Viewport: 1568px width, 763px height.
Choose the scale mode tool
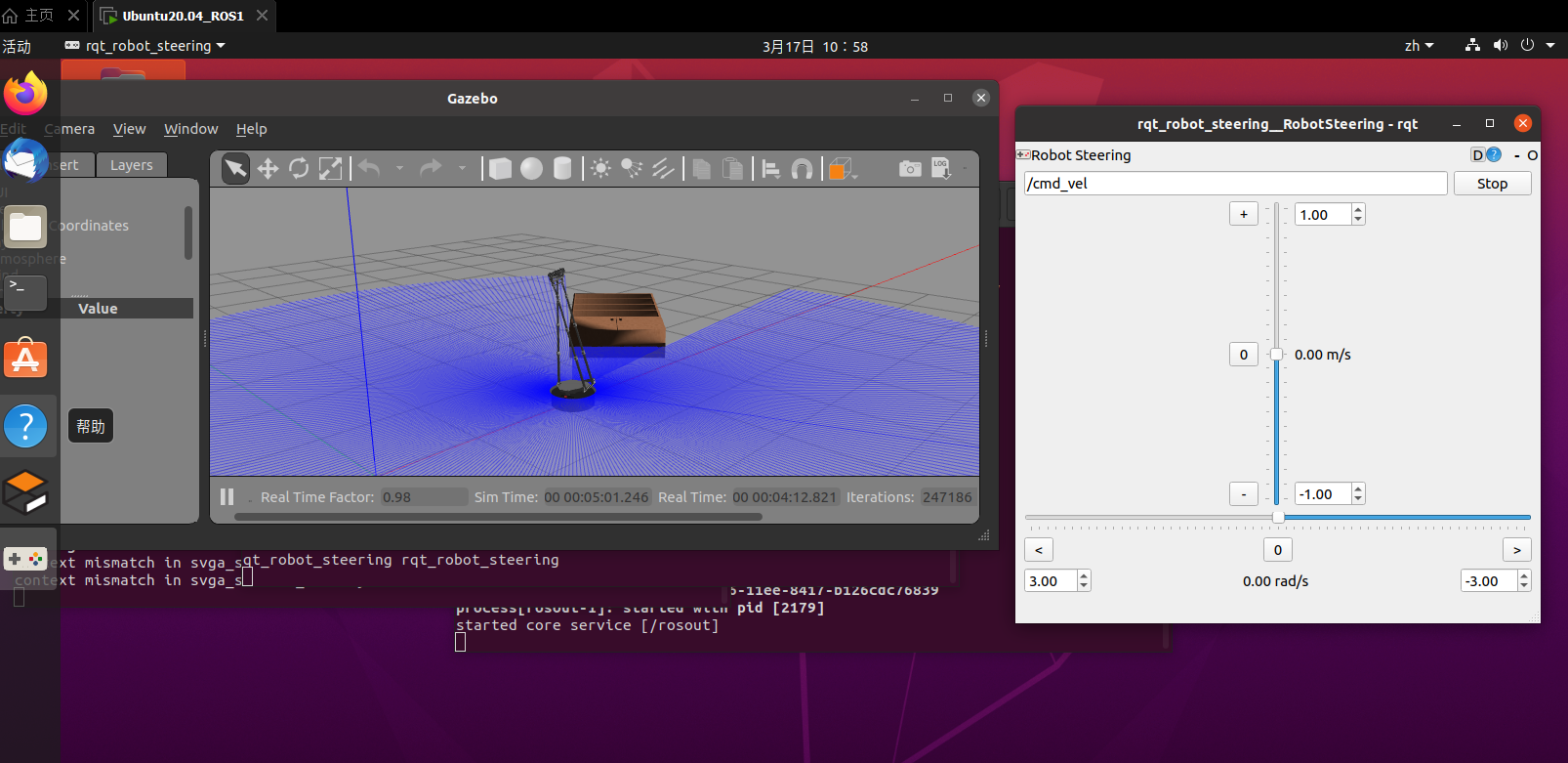click(331, 169)
